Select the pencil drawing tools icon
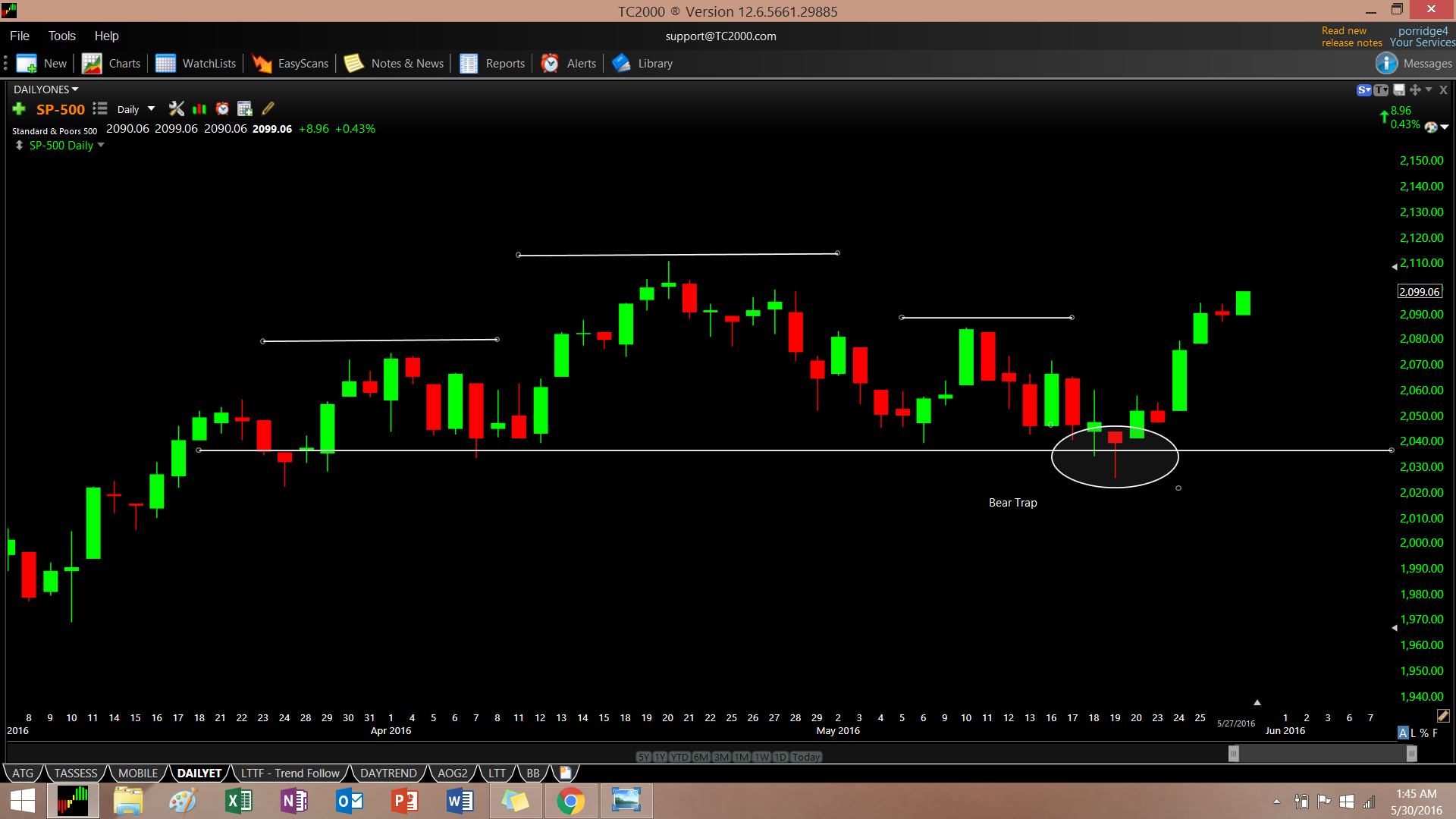Image resolution: width=1456 pixels, height=819 pixels. pos(268,109)
